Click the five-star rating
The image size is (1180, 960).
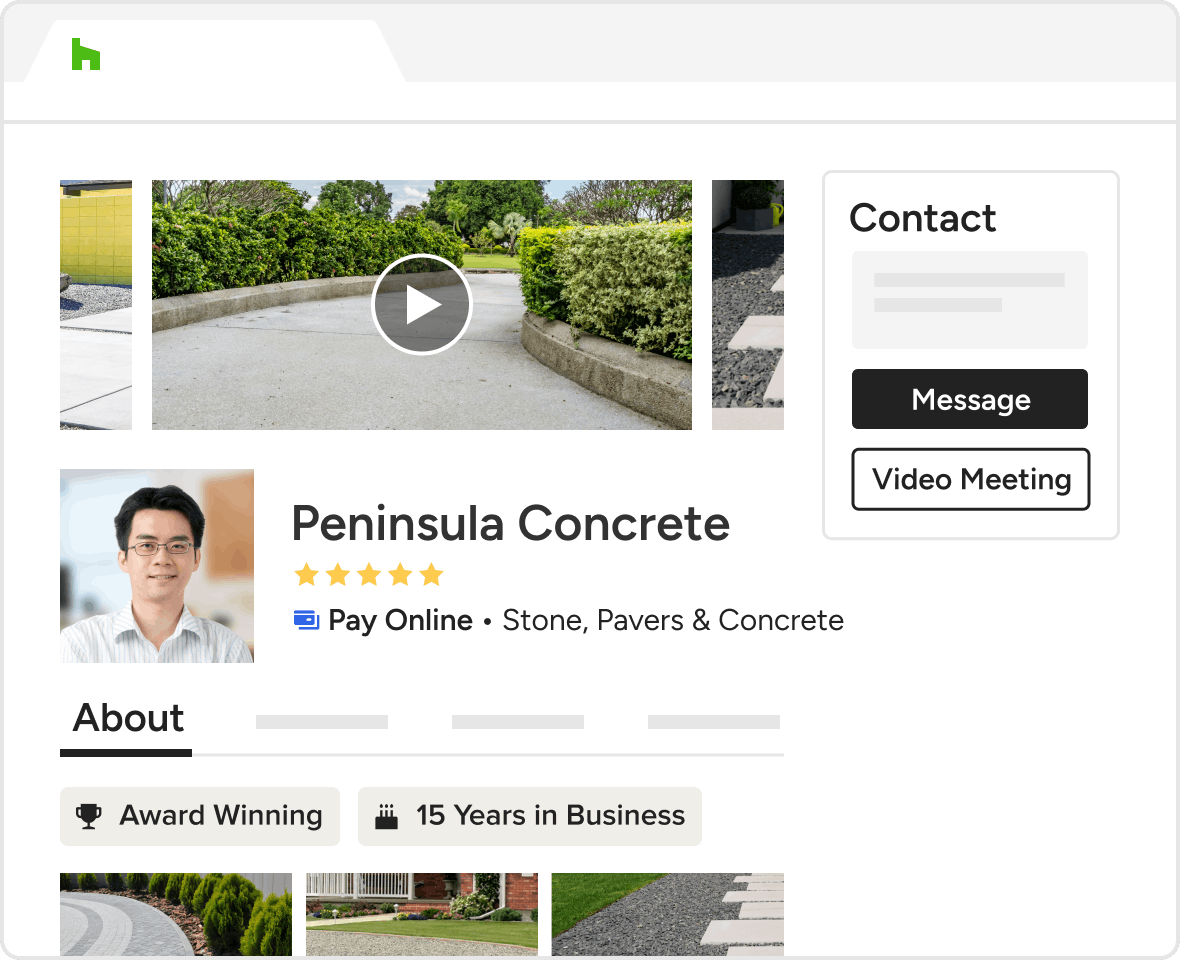pos(369,575)
